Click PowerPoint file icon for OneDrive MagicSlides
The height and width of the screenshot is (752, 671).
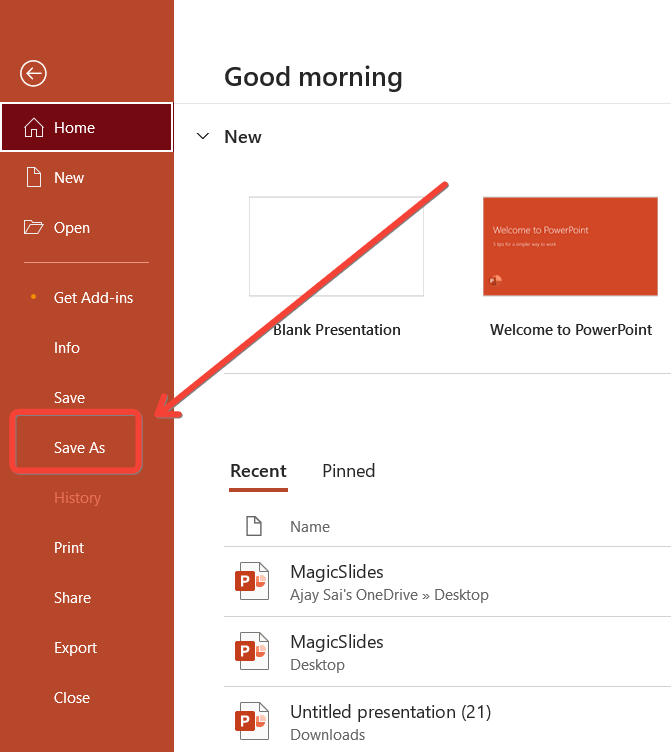[252, 582]
